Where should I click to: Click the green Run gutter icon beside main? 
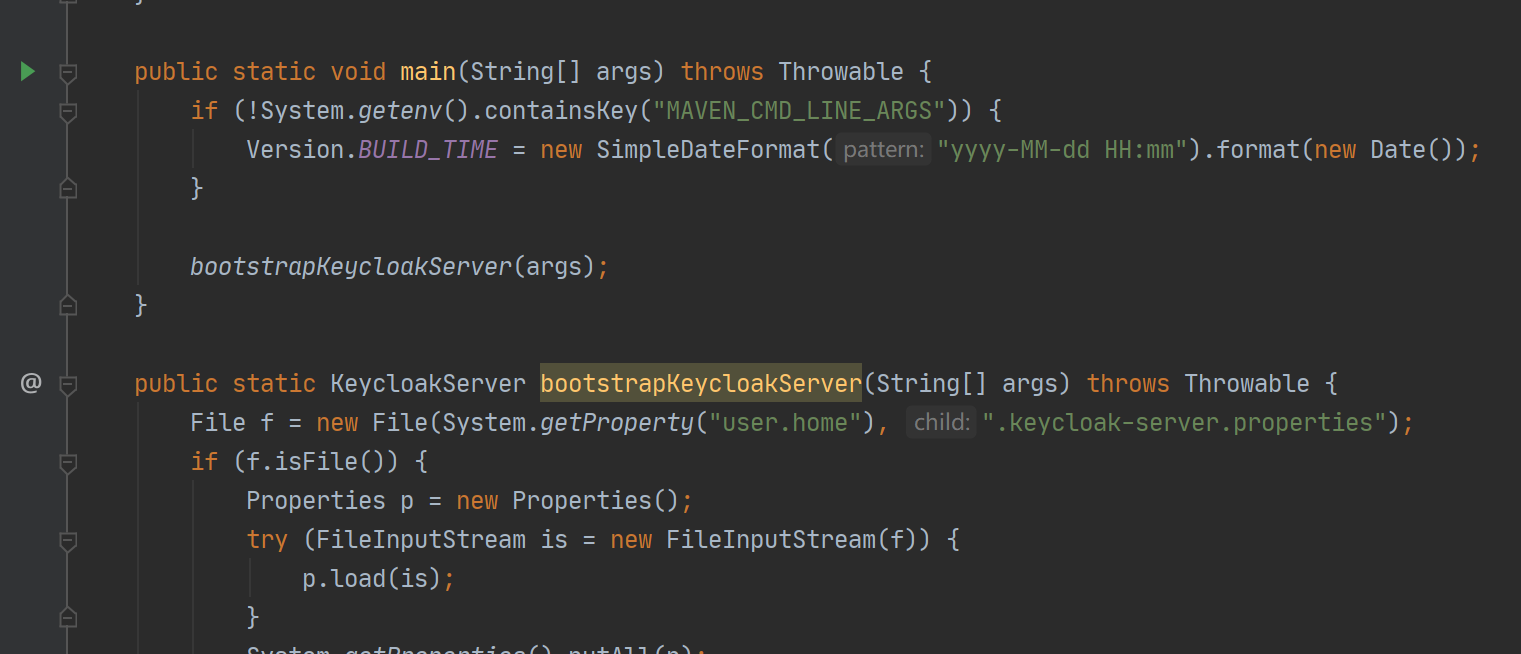[28, 72]
